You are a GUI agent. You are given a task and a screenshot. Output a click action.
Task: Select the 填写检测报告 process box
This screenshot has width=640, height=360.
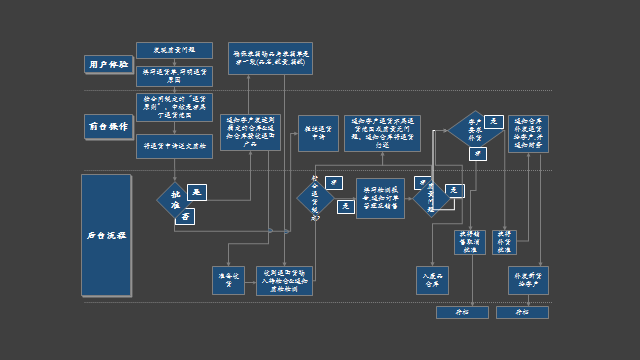click(x=380, y=198)
